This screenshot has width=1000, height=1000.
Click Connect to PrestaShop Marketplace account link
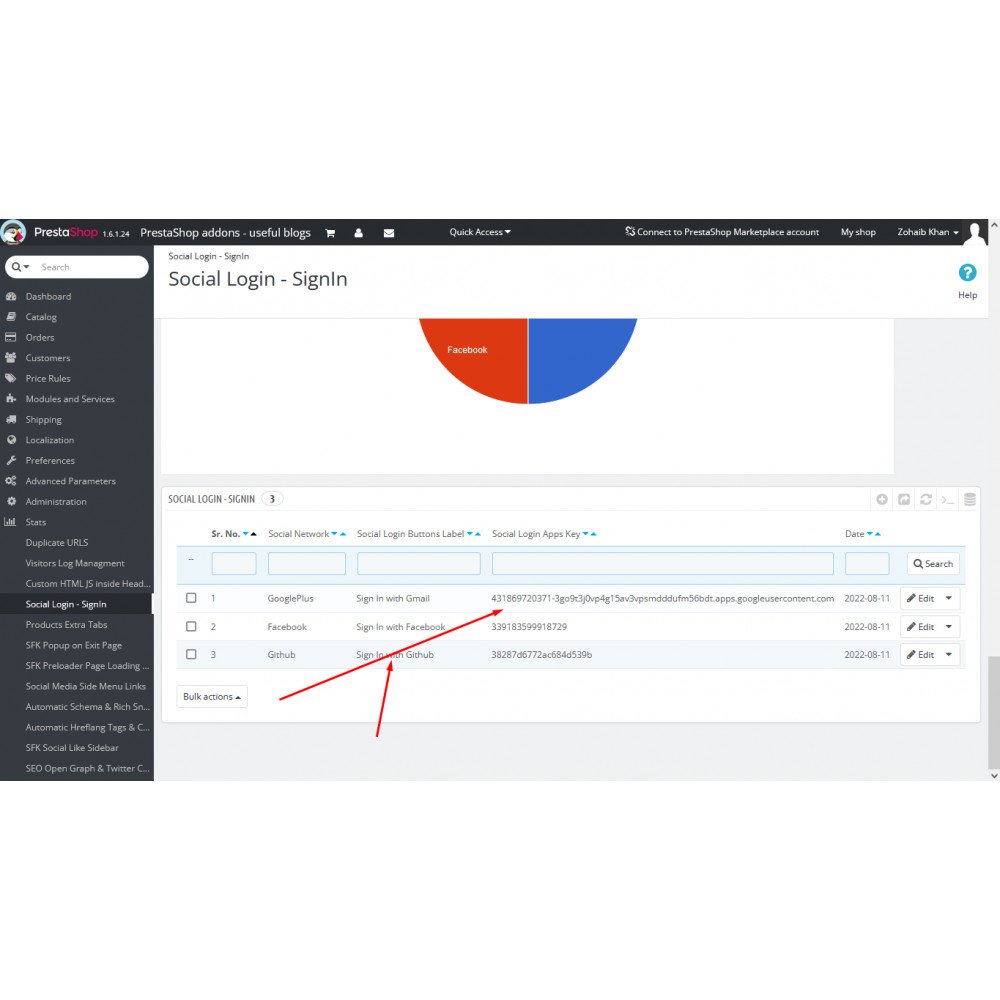[x=722, y=232]
